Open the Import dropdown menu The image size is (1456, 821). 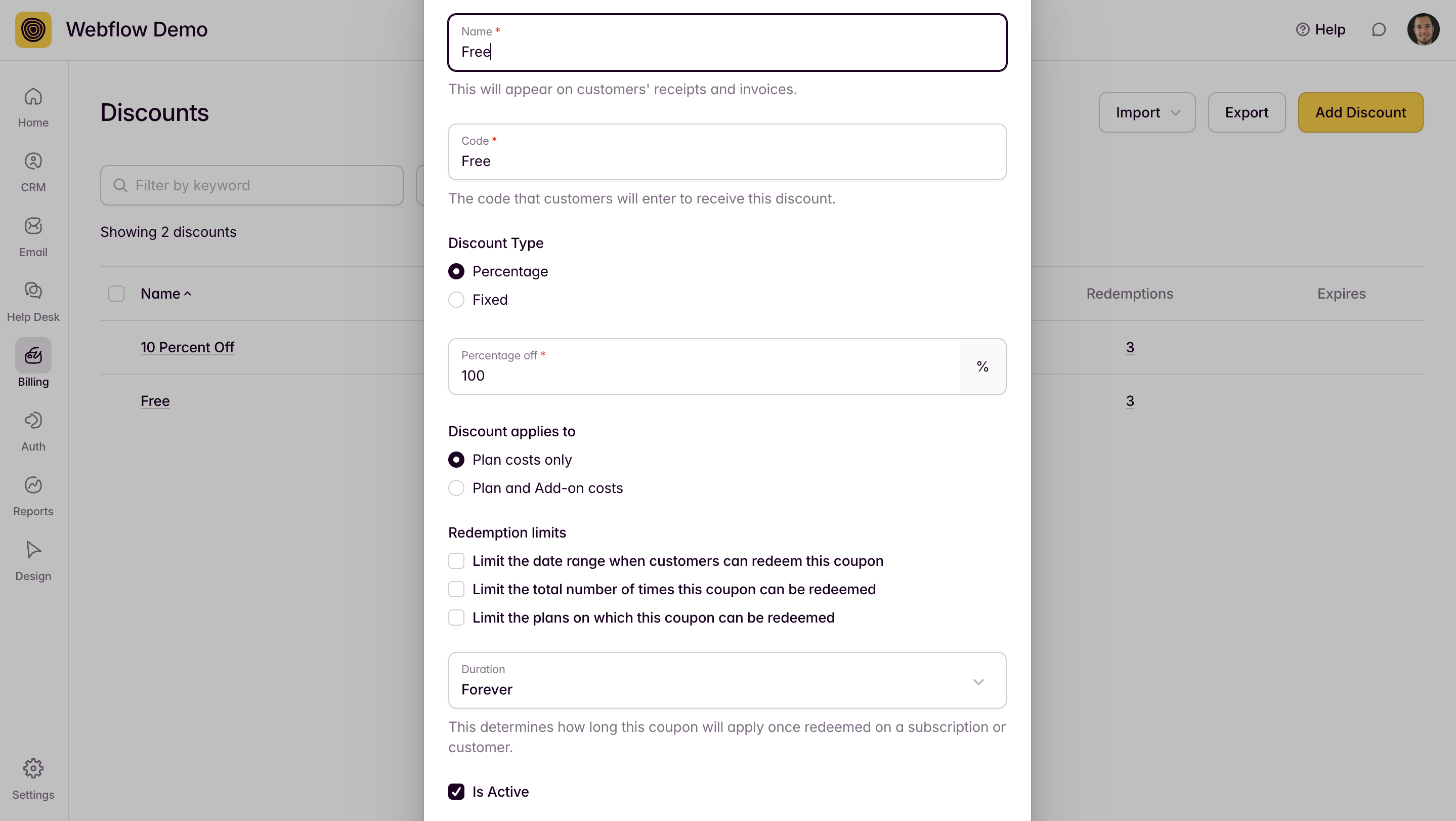(1147, 112)
